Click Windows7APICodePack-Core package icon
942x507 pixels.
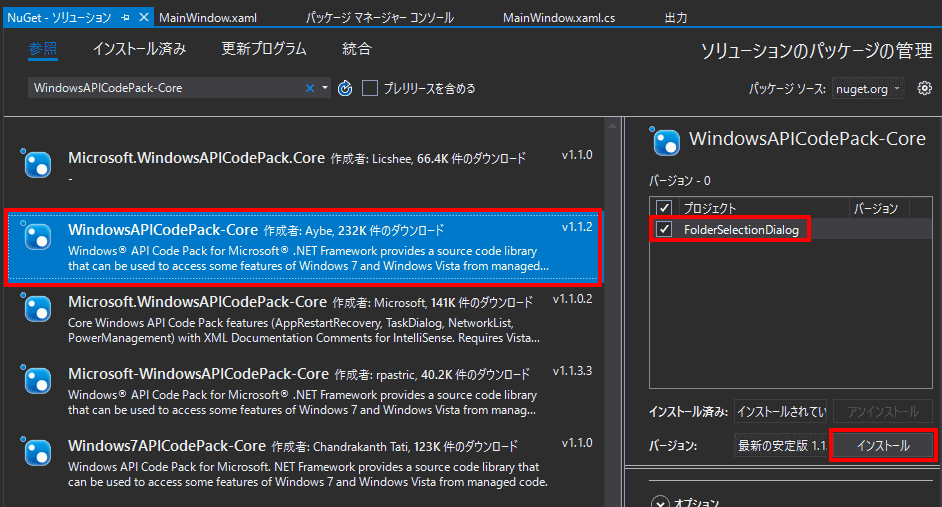37,452
